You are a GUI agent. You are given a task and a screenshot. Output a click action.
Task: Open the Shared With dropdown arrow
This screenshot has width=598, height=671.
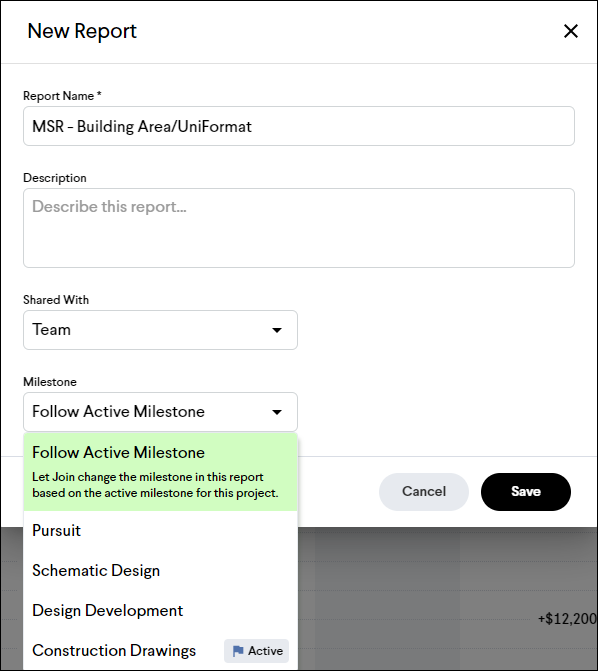pos(277,330)
